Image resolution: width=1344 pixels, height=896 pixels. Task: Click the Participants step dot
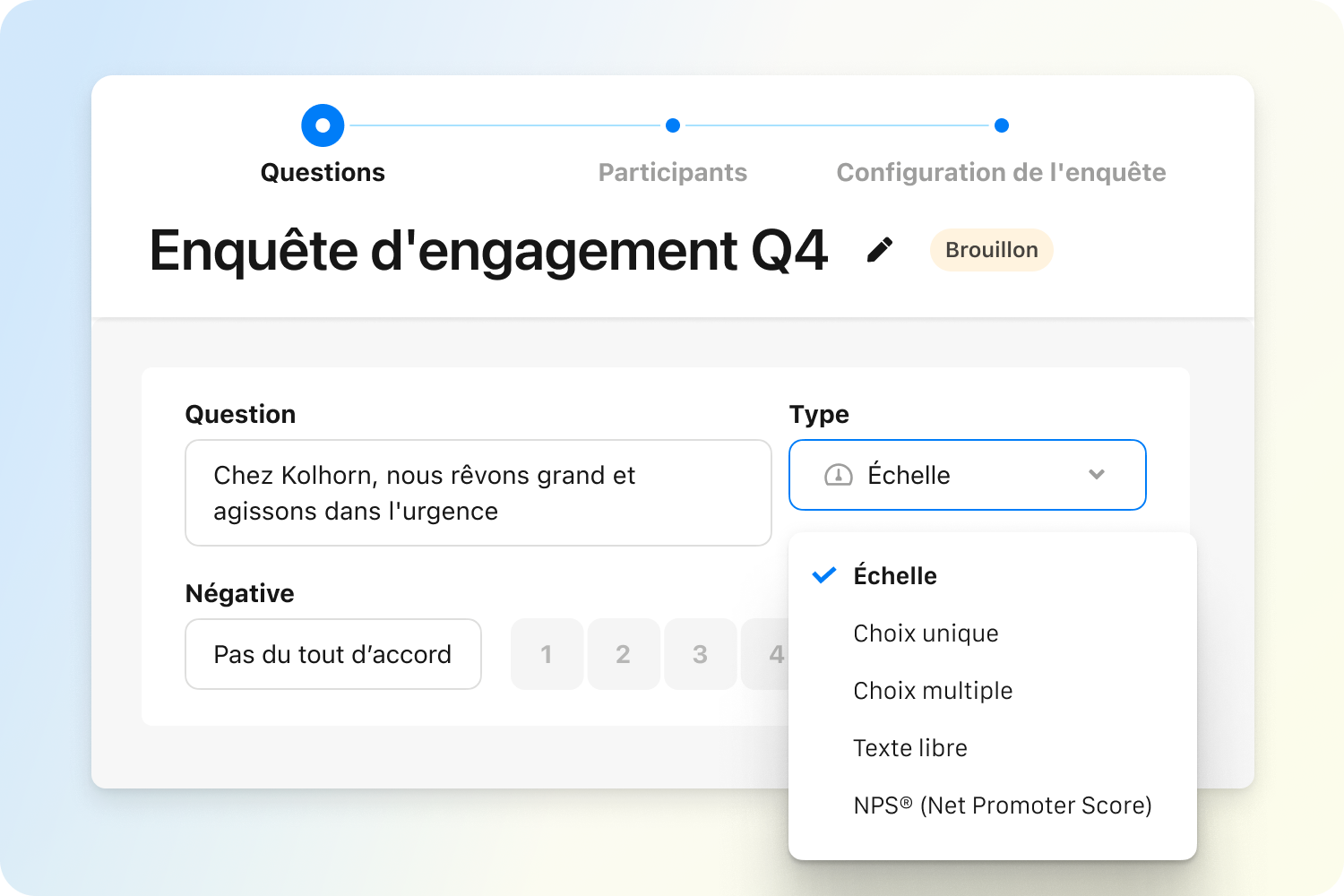pyautogui.click(x=673, y=125)
